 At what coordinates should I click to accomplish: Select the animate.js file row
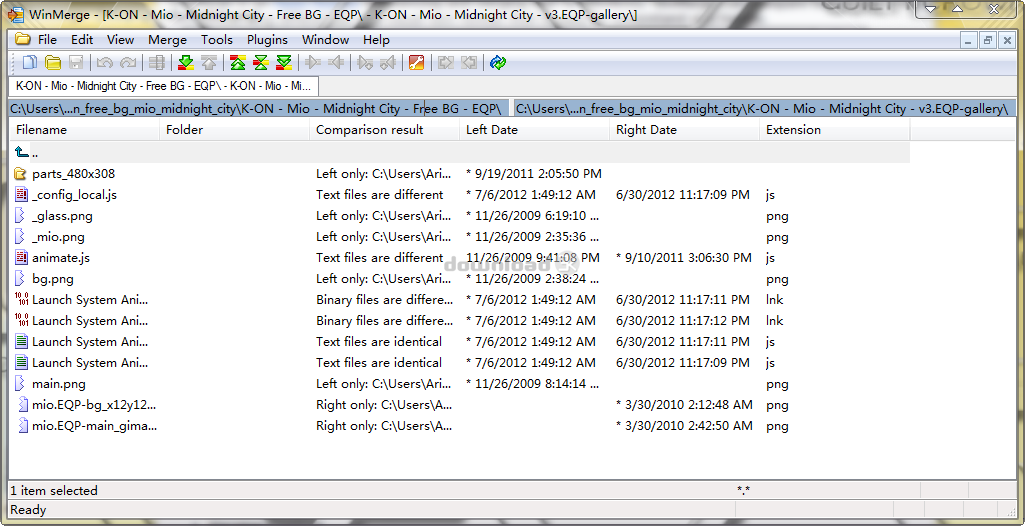coord(60,258)
